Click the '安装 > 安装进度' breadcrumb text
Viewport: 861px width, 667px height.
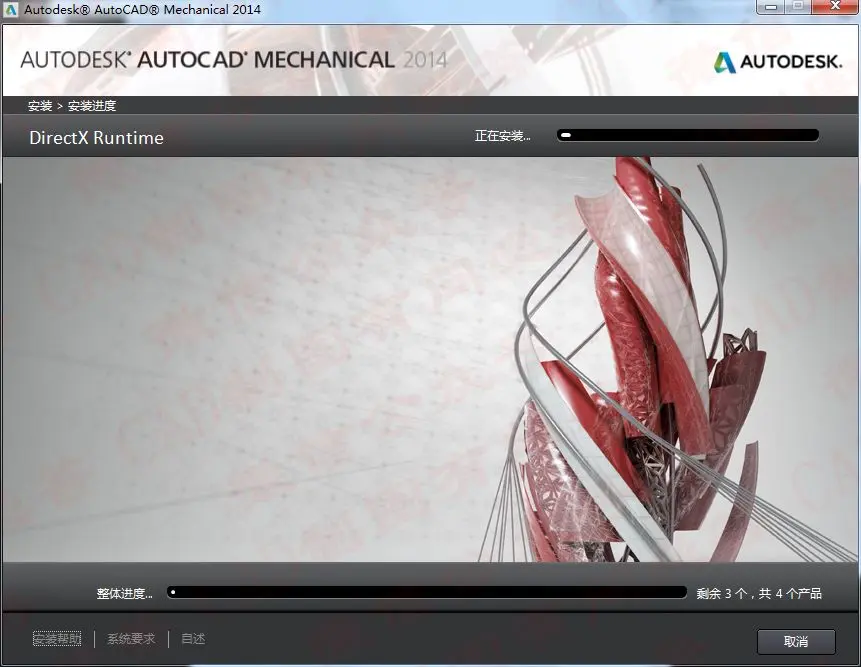coord(72,105)
